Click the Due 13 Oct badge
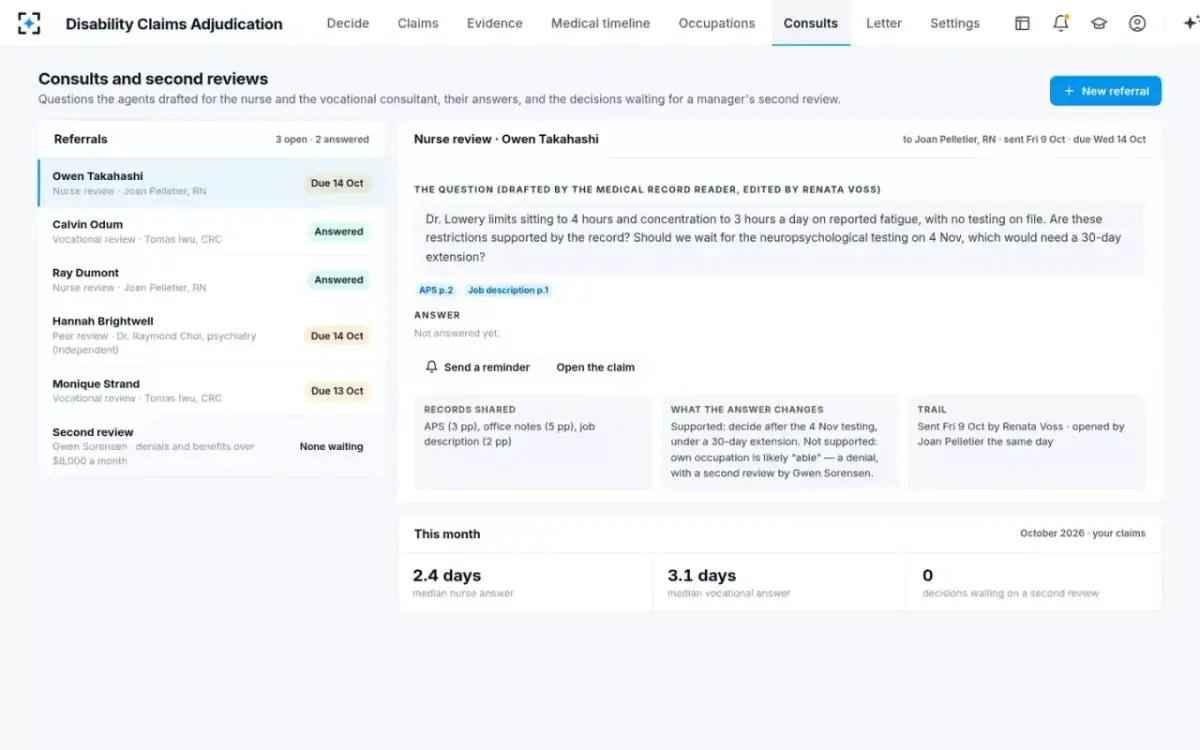 [337, 391]
